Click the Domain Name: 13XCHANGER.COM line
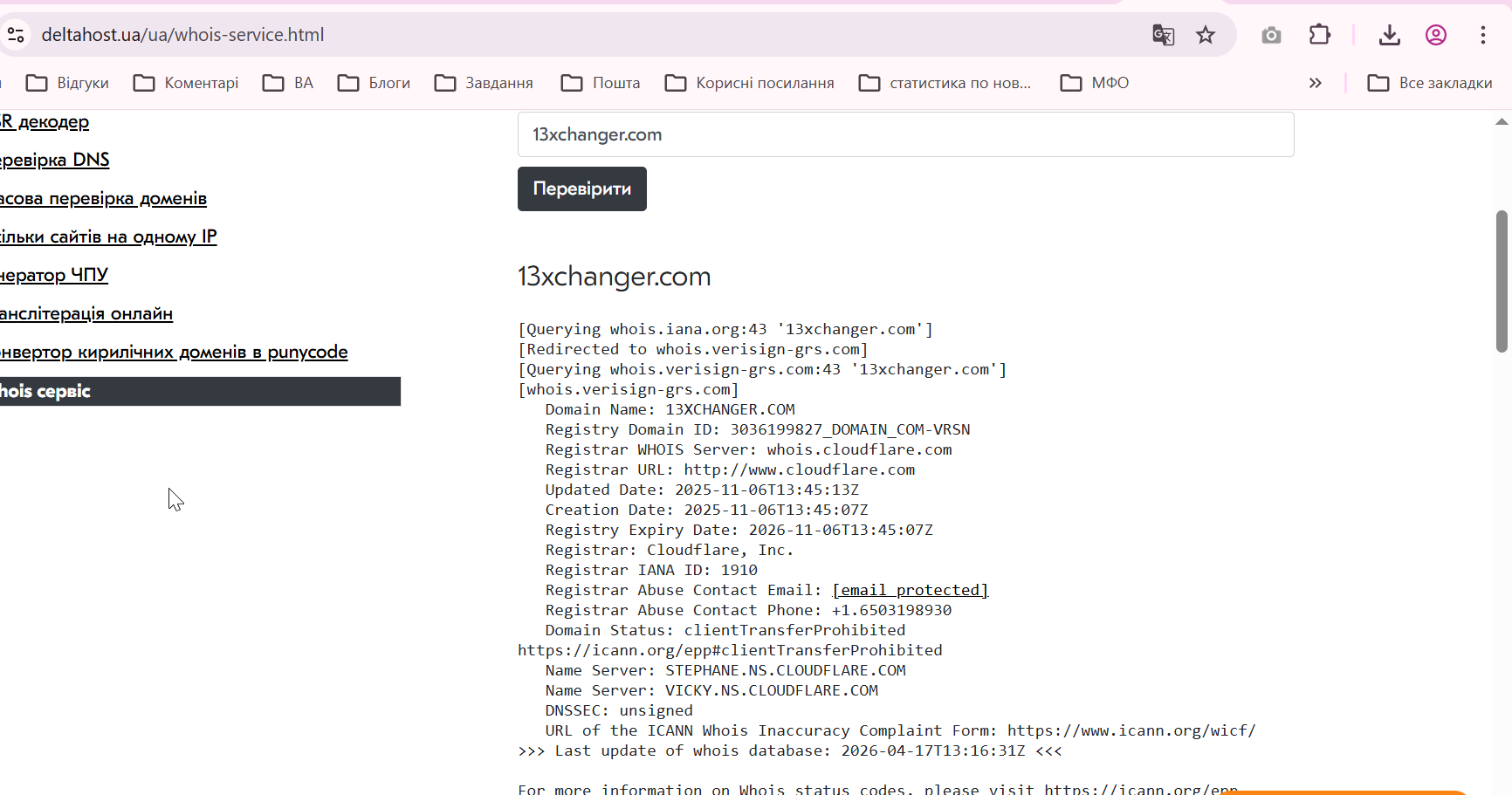Image resolution: width=1512 pixels, height=795 pixels. tap(670, 409)
